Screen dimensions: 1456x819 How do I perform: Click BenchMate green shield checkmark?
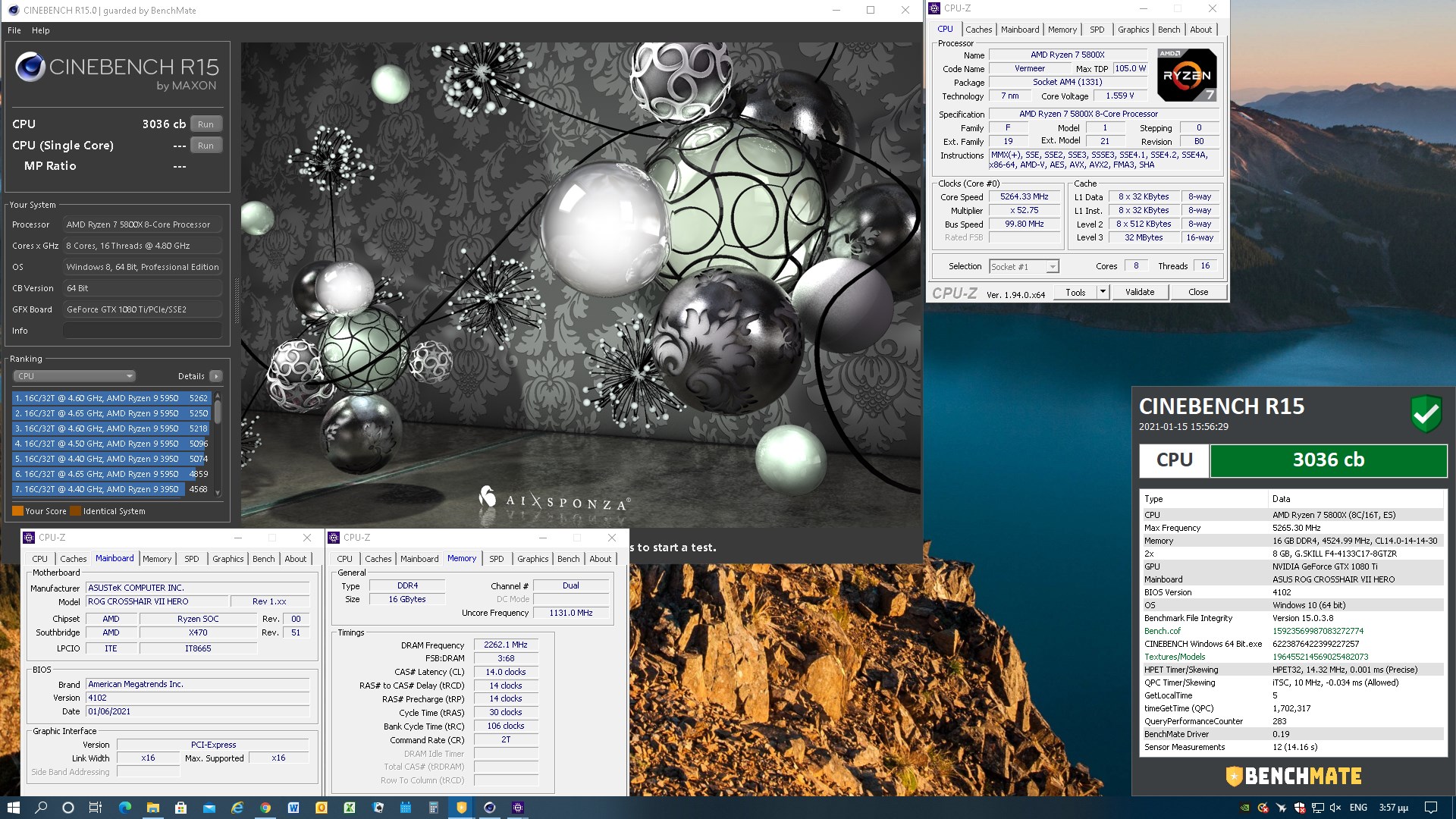tap(1426, 413)
